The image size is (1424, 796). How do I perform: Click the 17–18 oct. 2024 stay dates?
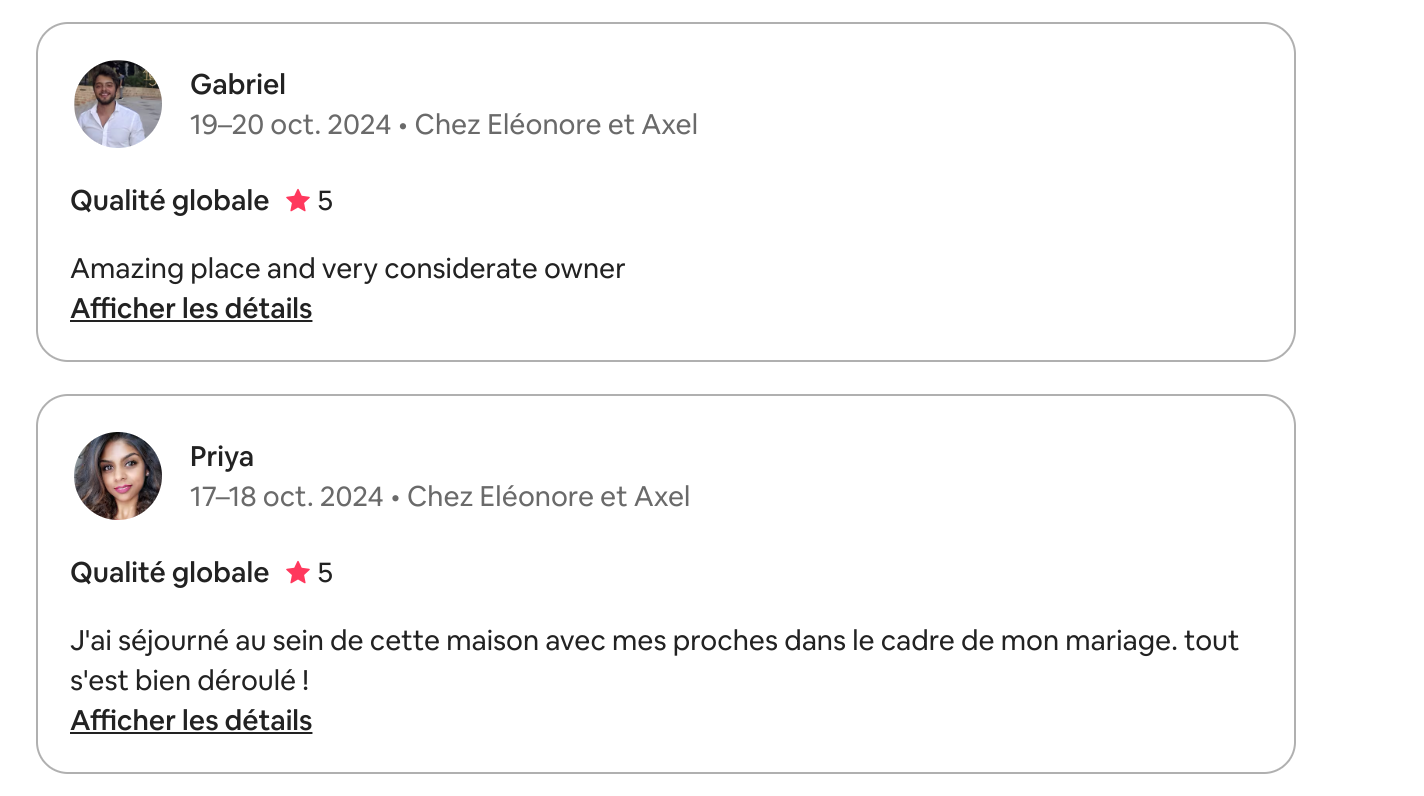pos(287,497)
